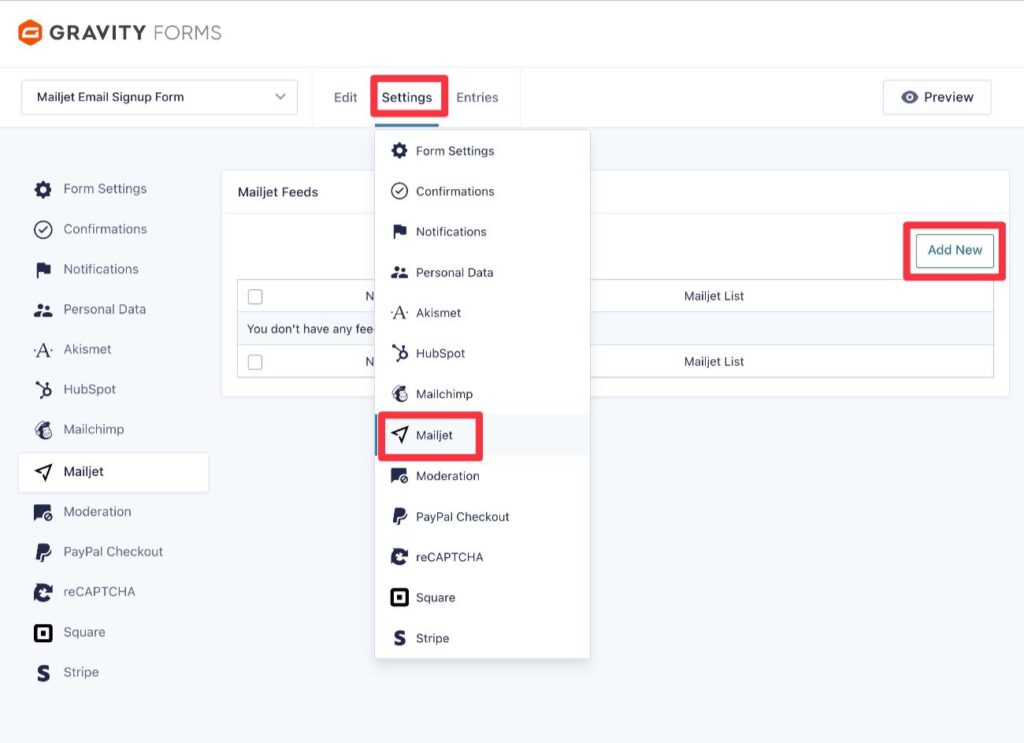This screenshot has width=1024, height=743.
Task: Click the eye icon on Preview button
Action: click(909, 97)
